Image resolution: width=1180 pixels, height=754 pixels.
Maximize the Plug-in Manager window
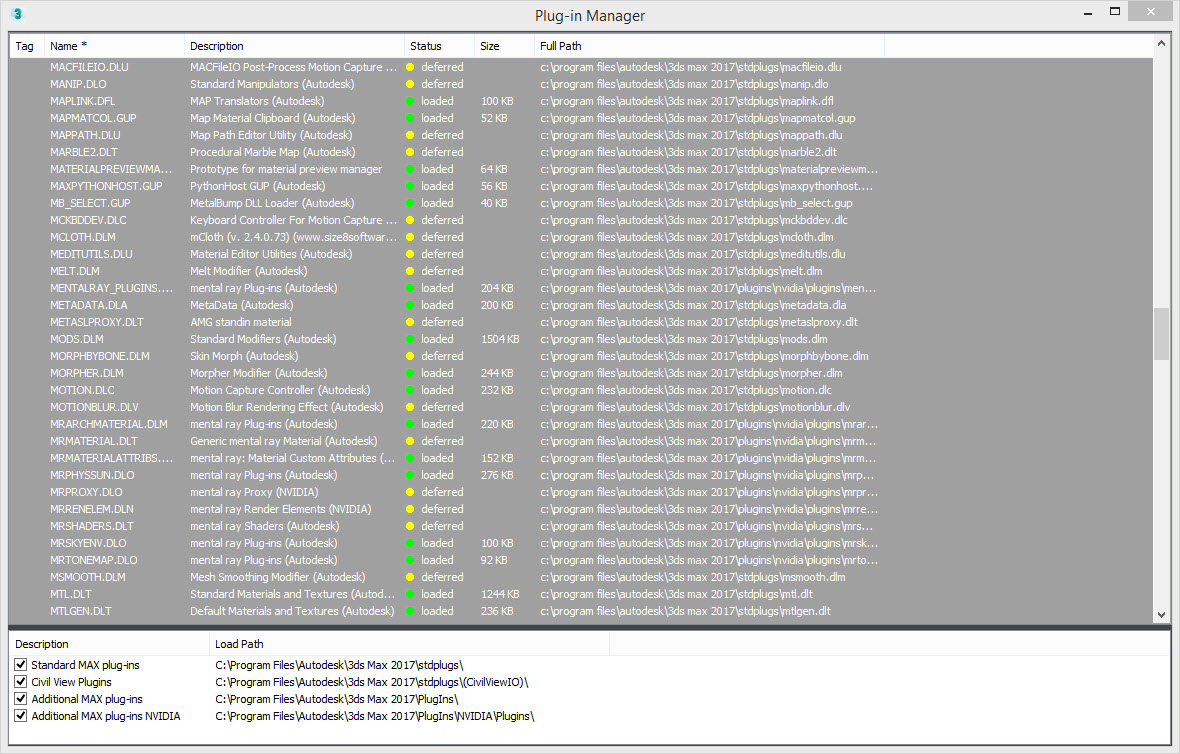click(1115, 11)
